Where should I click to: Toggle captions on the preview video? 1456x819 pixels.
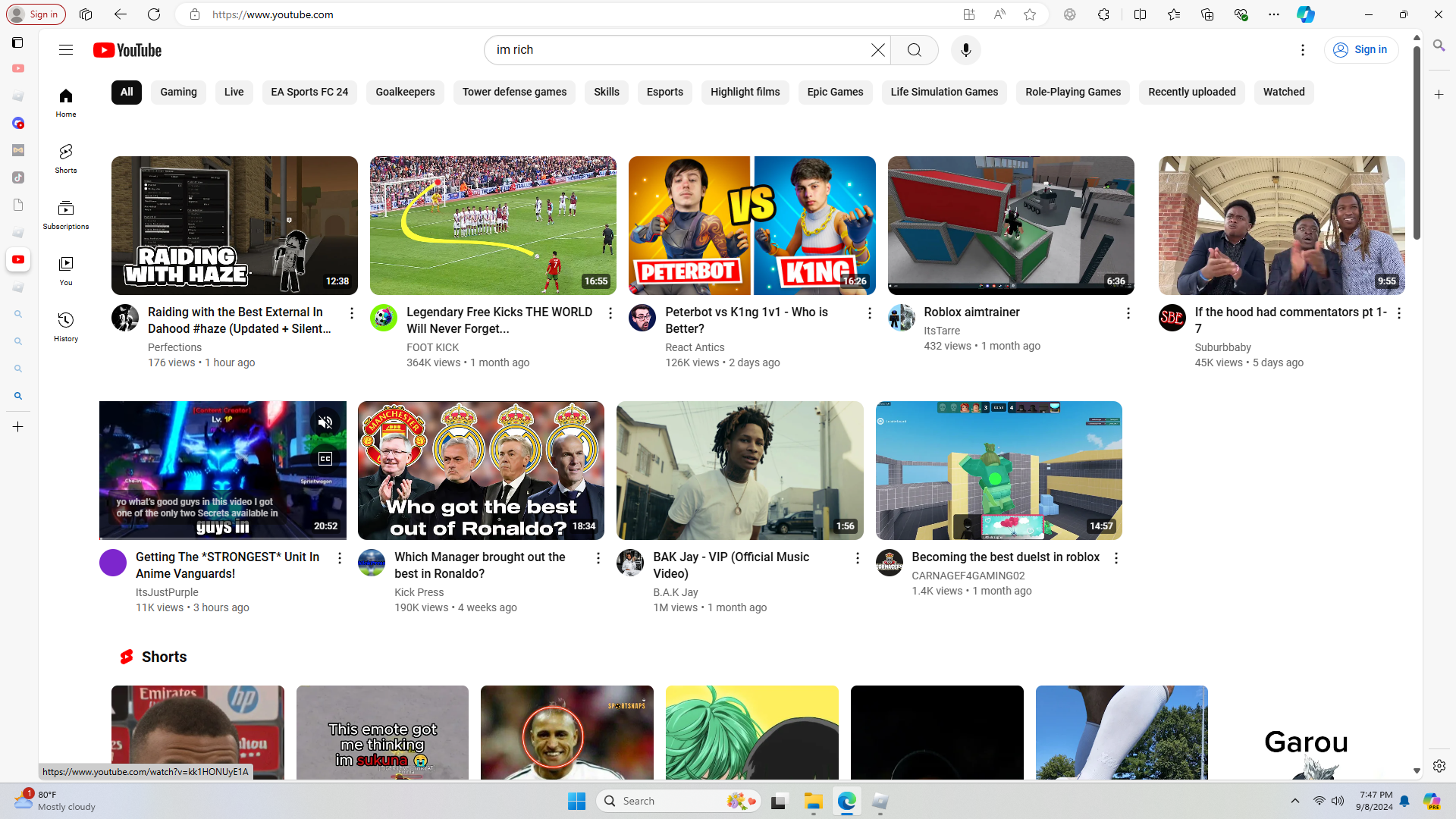pyautogui.click(x=325, y=459)
